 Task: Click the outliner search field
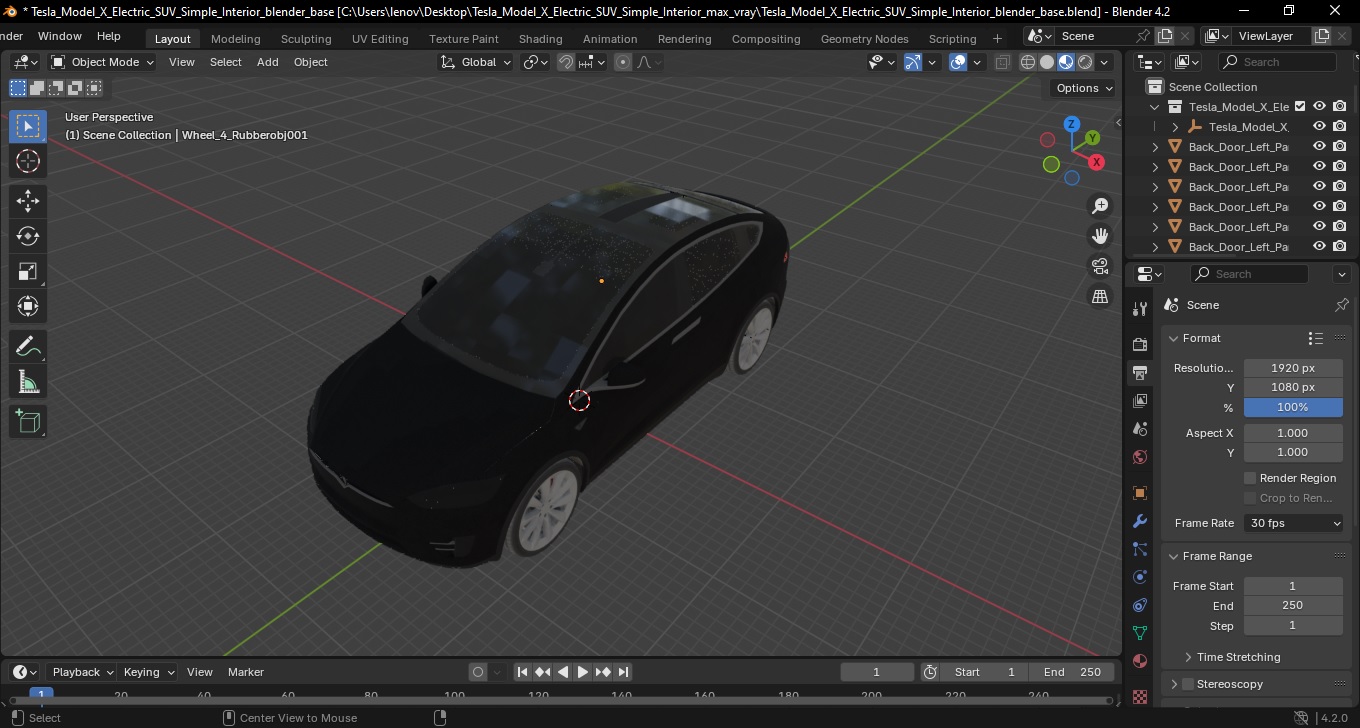[1281, 62]
